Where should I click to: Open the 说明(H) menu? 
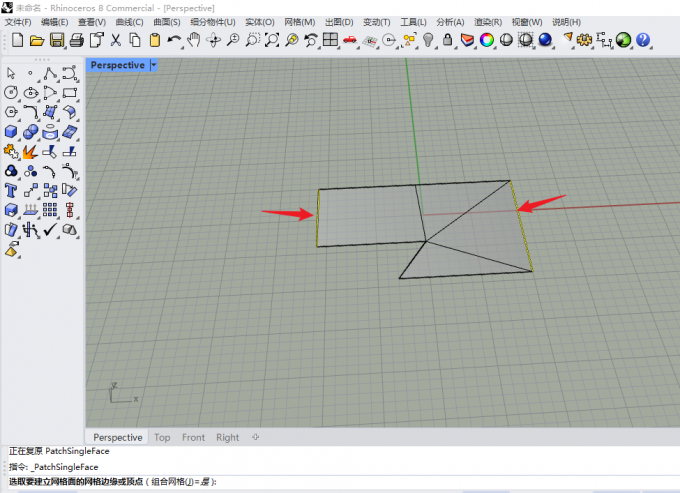point(566,22)
